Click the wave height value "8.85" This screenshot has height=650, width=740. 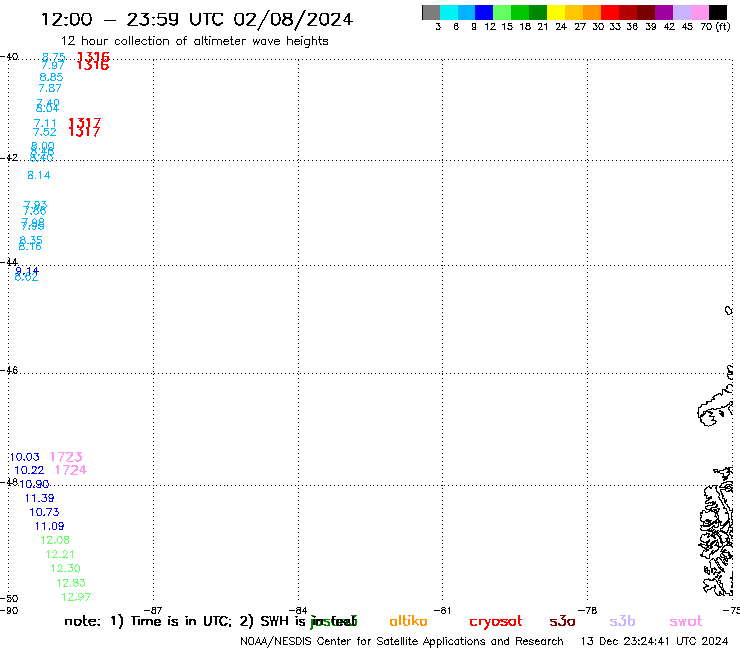(x=51, y=77)
